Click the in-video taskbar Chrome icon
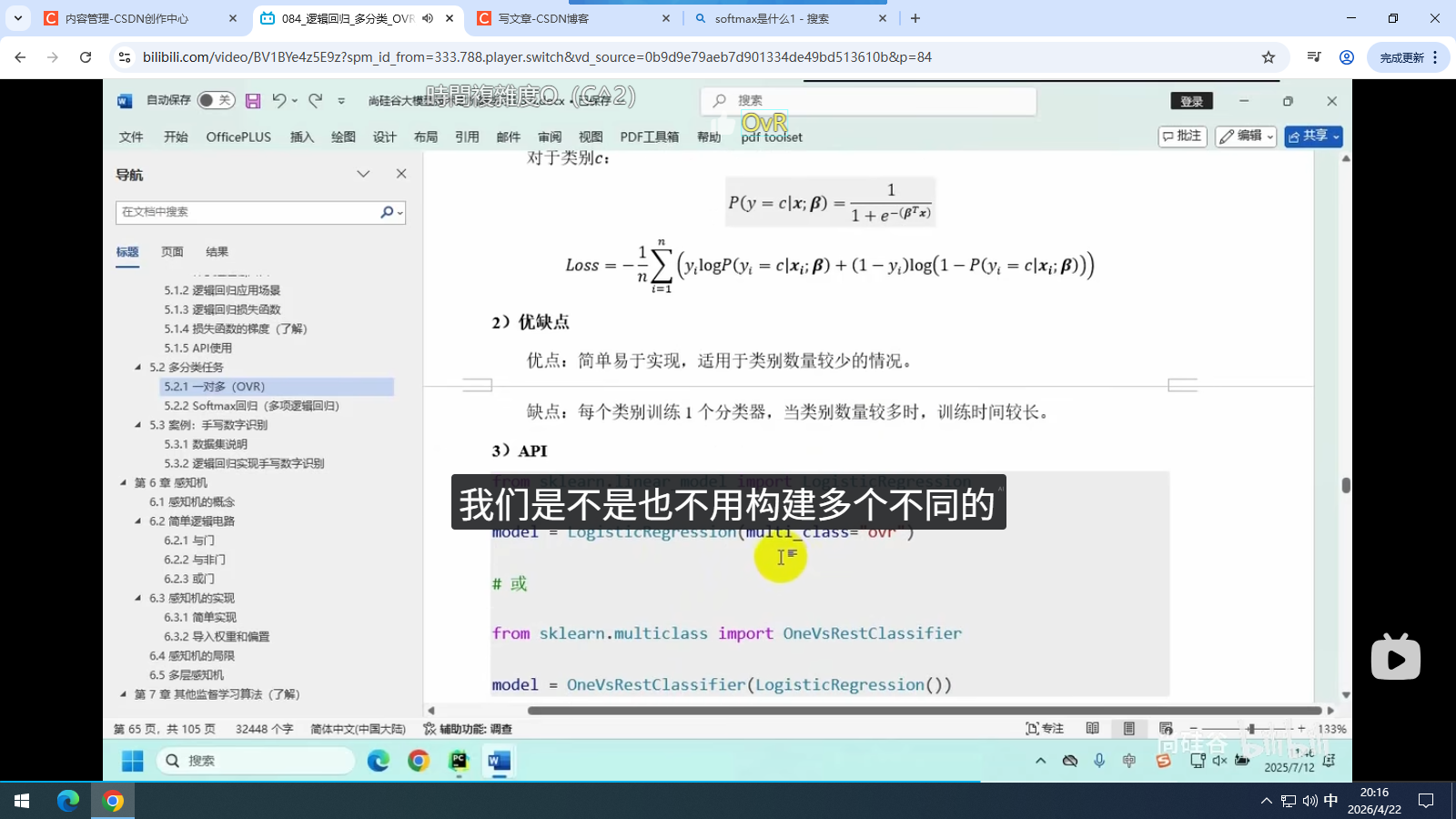 (x=419, y=761)
